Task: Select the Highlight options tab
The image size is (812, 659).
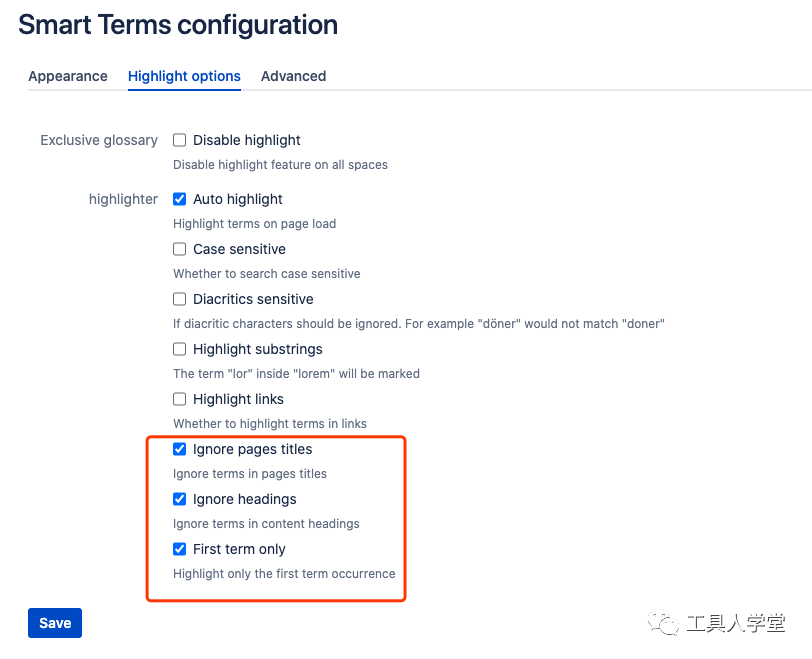Action: coord(184,76)
